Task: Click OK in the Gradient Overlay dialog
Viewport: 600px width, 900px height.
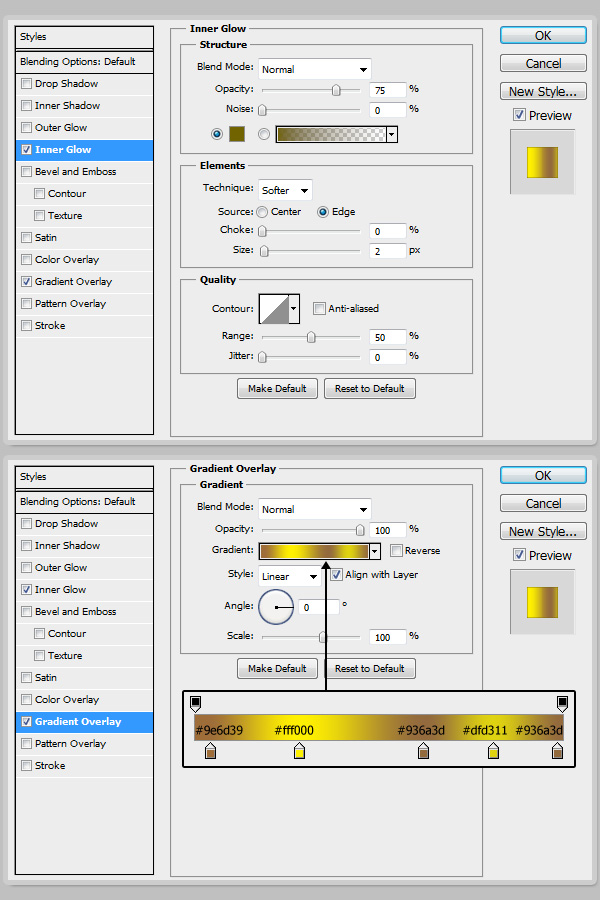Action: click(543, 476)
